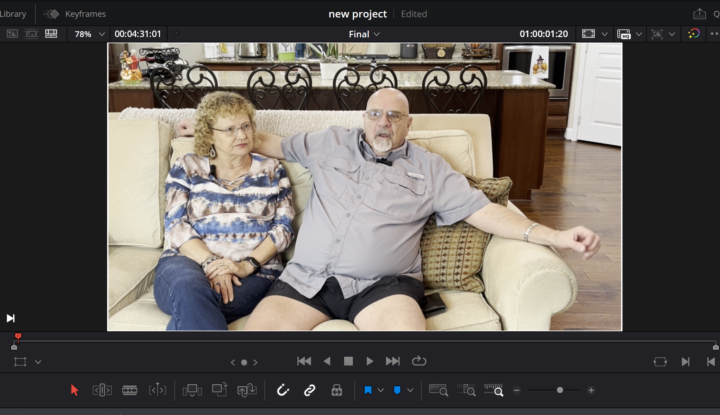Viewport: 720px width, 415px height.
Task: Click the Replace Clip icon
Action: 247,390
